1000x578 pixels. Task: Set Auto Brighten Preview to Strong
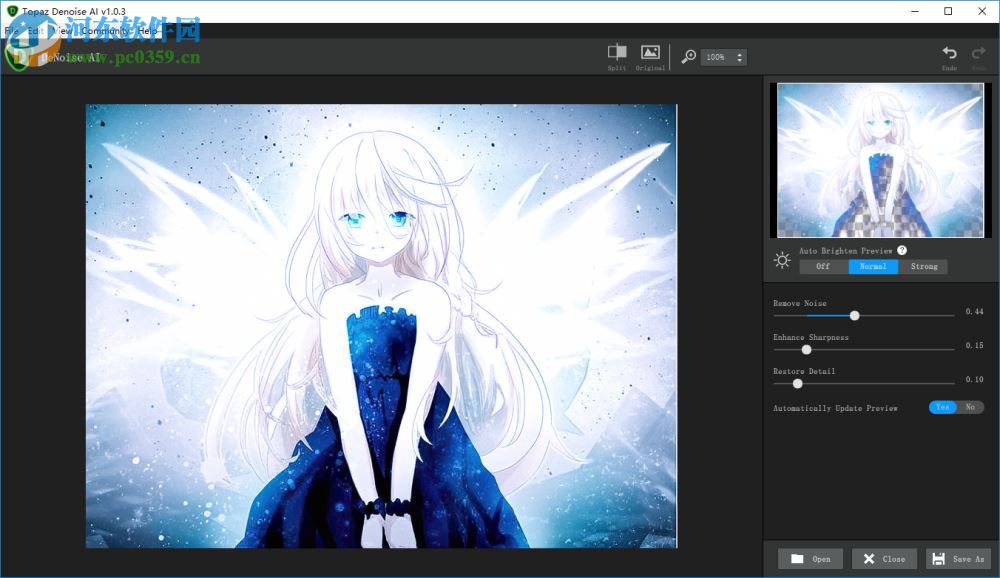click(923, 266)
